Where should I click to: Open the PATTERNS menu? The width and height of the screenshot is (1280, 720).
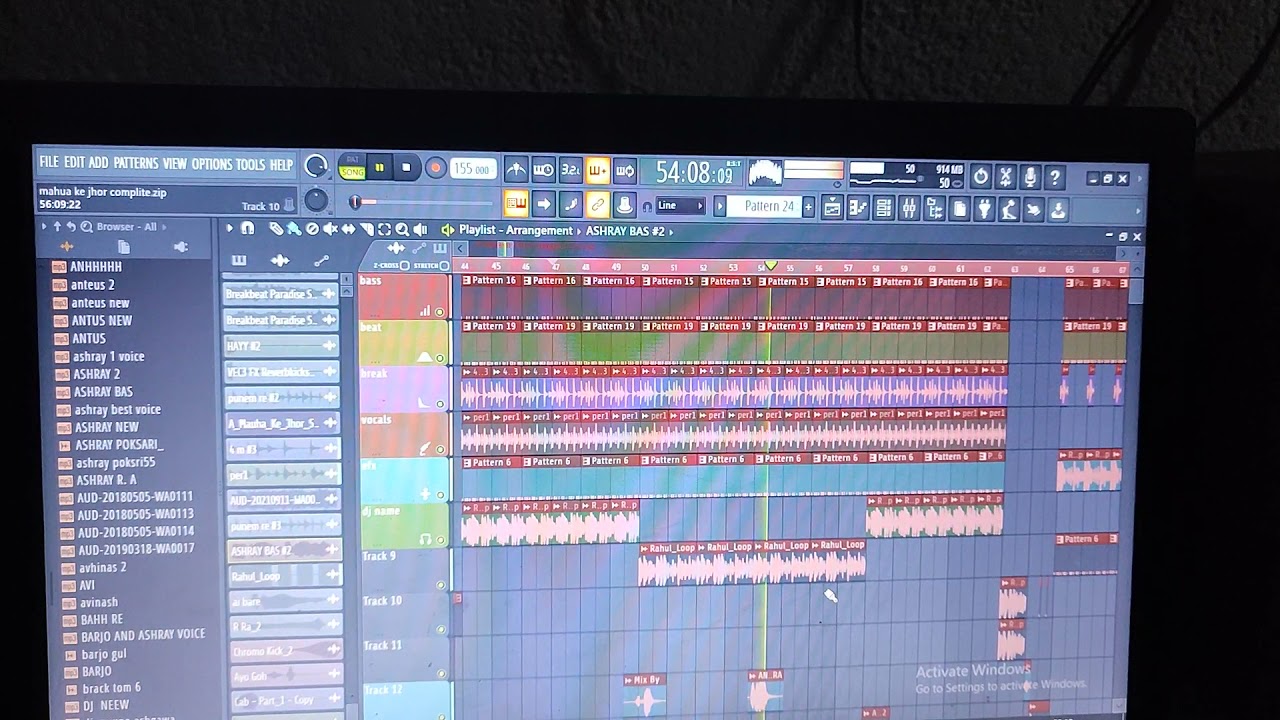pyautogui.click(x=135, y=163)
